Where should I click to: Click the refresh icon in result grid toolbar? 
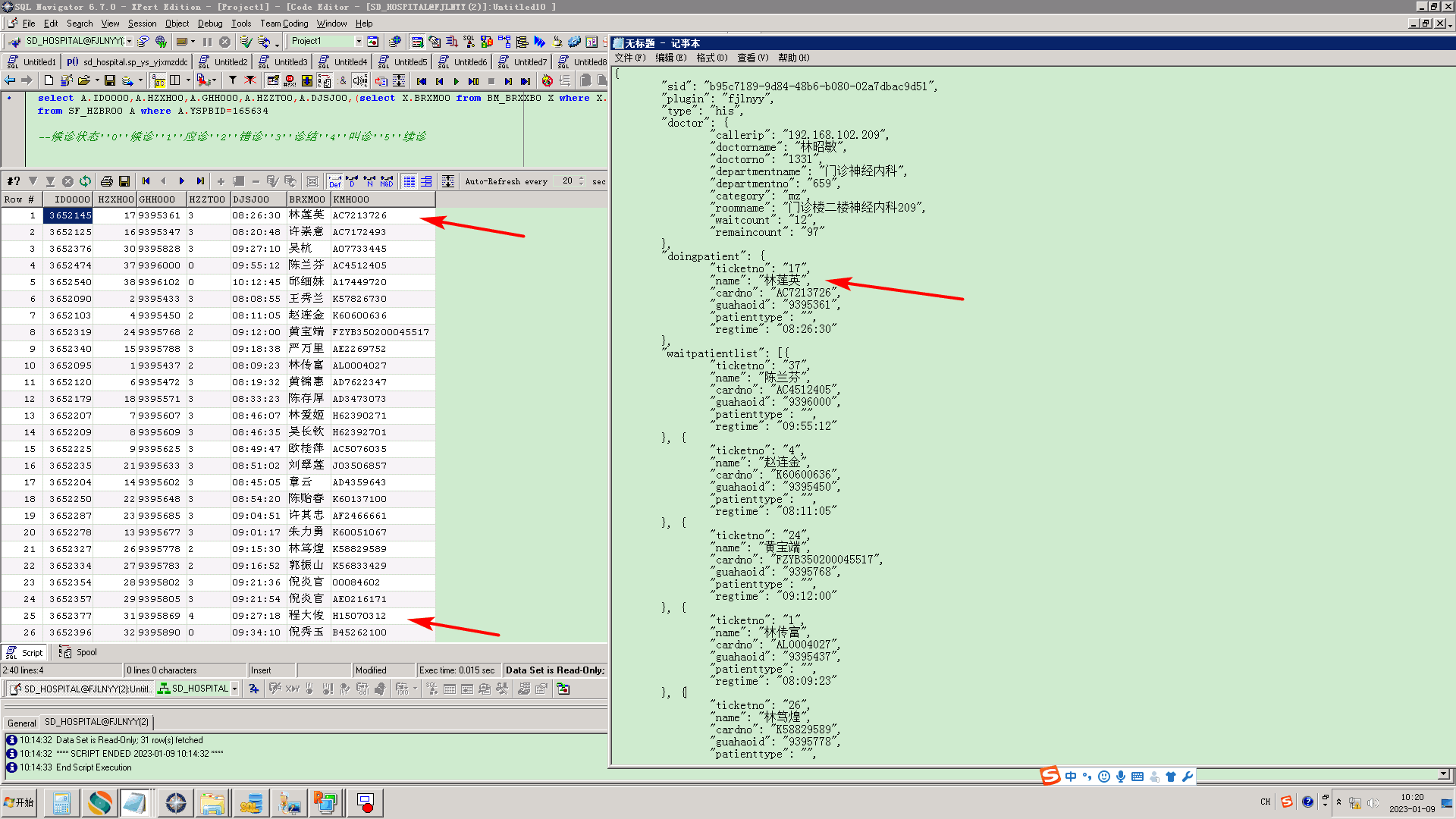[85, 181]
